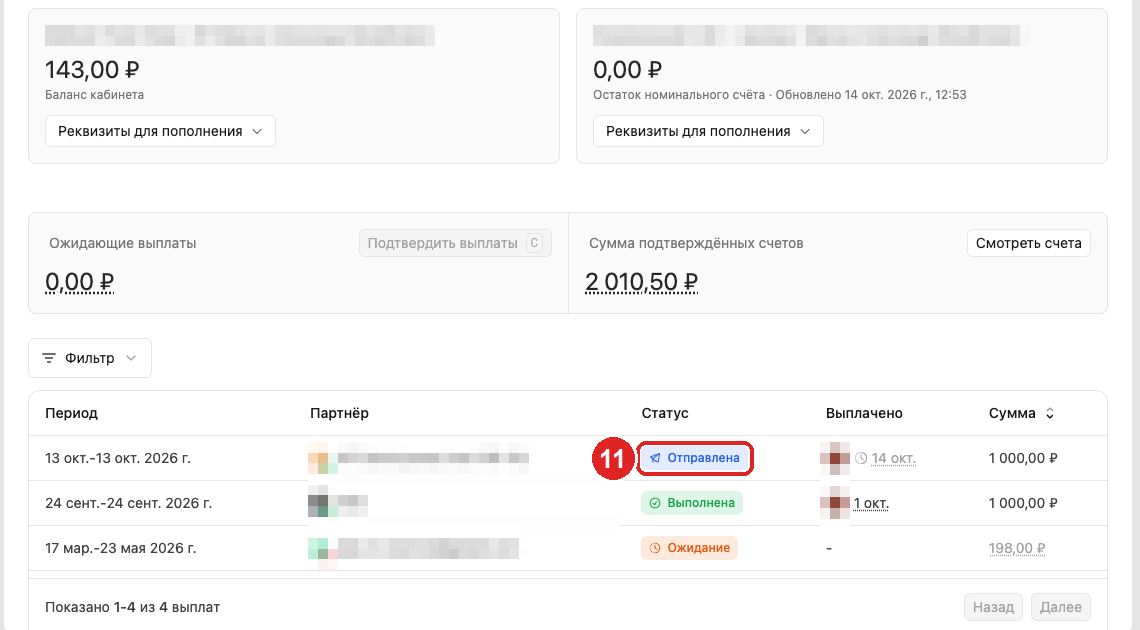Click the 14 окт. paid date
This screenshot has height=630, width=1140.
(x=894, y=459)
